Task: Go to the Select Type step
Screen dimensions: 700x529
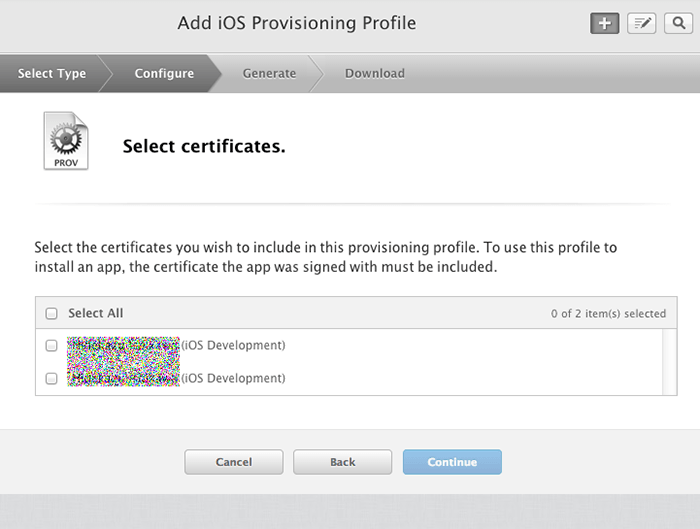Action: (52, 73)
